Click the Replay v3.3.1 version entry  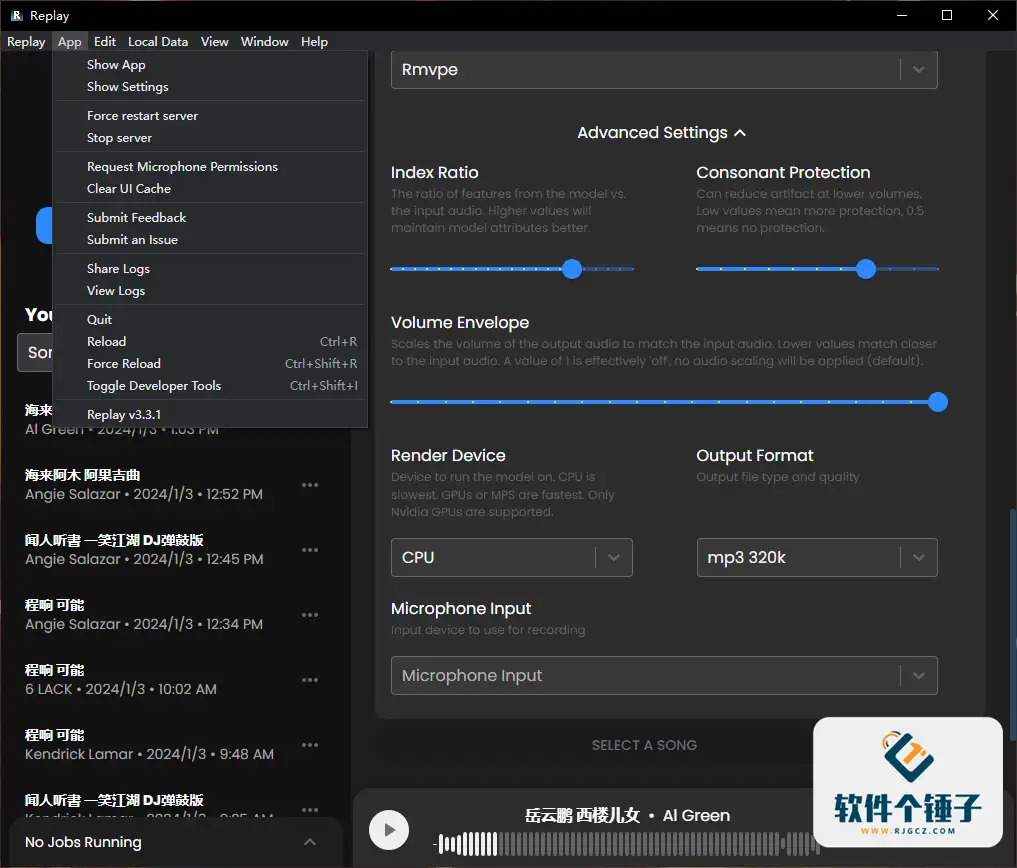(211, 415)
